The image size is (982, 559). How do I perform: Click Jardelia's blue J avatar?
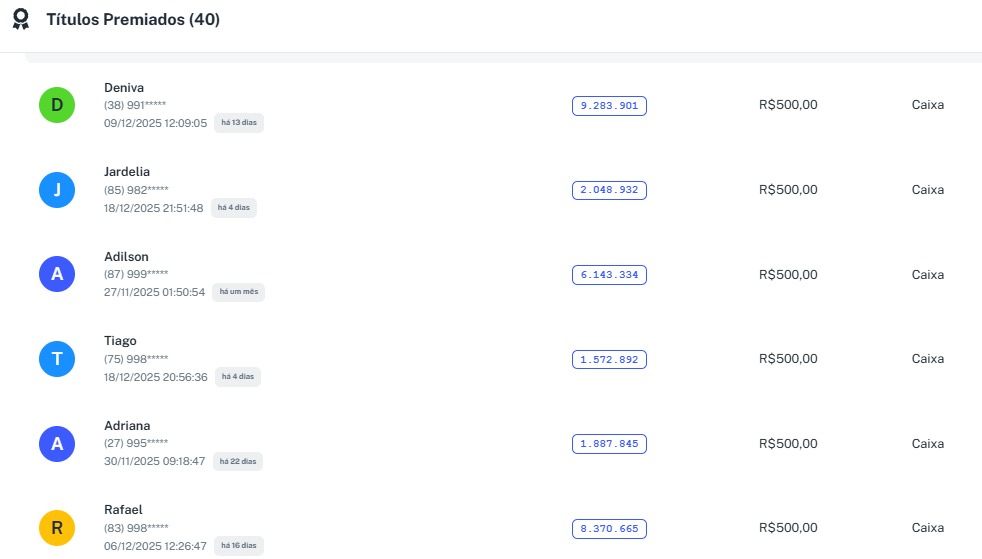pos(57,190)
